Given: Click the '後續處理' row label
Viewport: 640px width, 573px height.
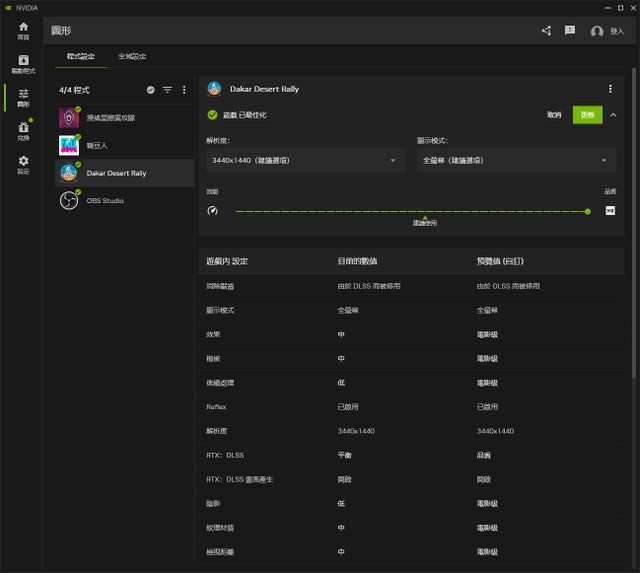Looking at the screenshot, I should pyautogui.click(x=220, y=383).
